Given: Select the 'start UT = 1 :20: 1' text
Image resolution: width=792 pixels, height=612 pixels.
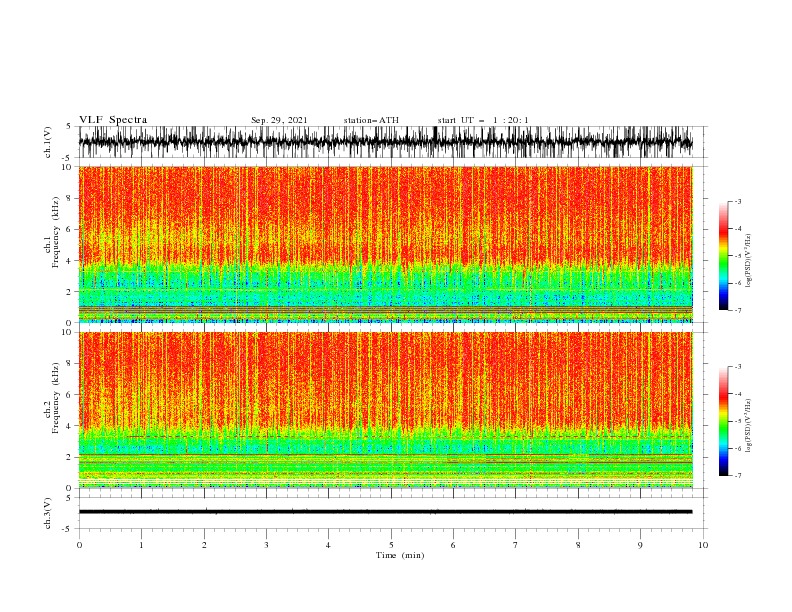Looking at the screenshot, I should click(x=483, y=120).
